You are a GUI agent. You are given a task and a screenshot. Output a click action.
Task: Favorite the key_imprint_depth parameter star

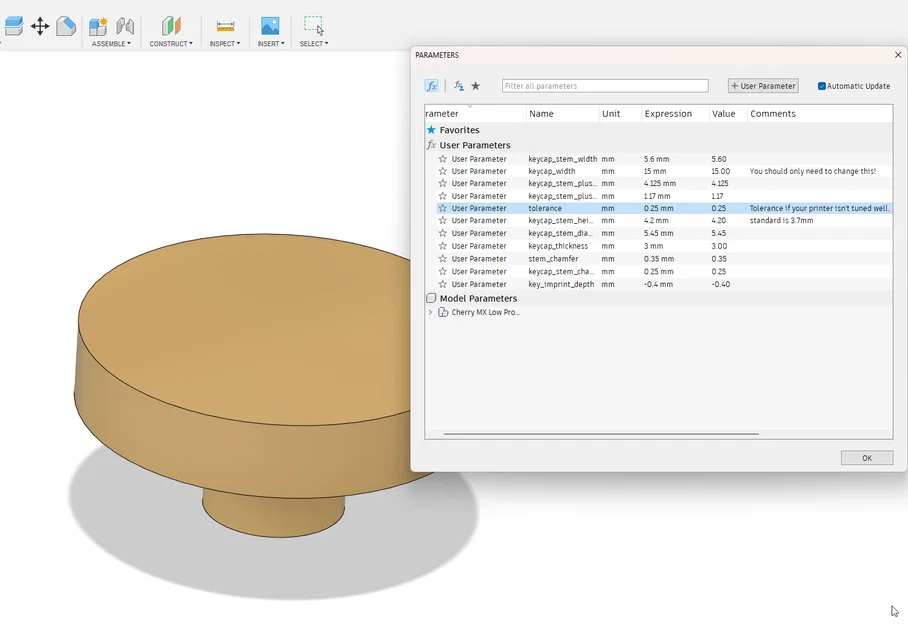tap(442, 284)
